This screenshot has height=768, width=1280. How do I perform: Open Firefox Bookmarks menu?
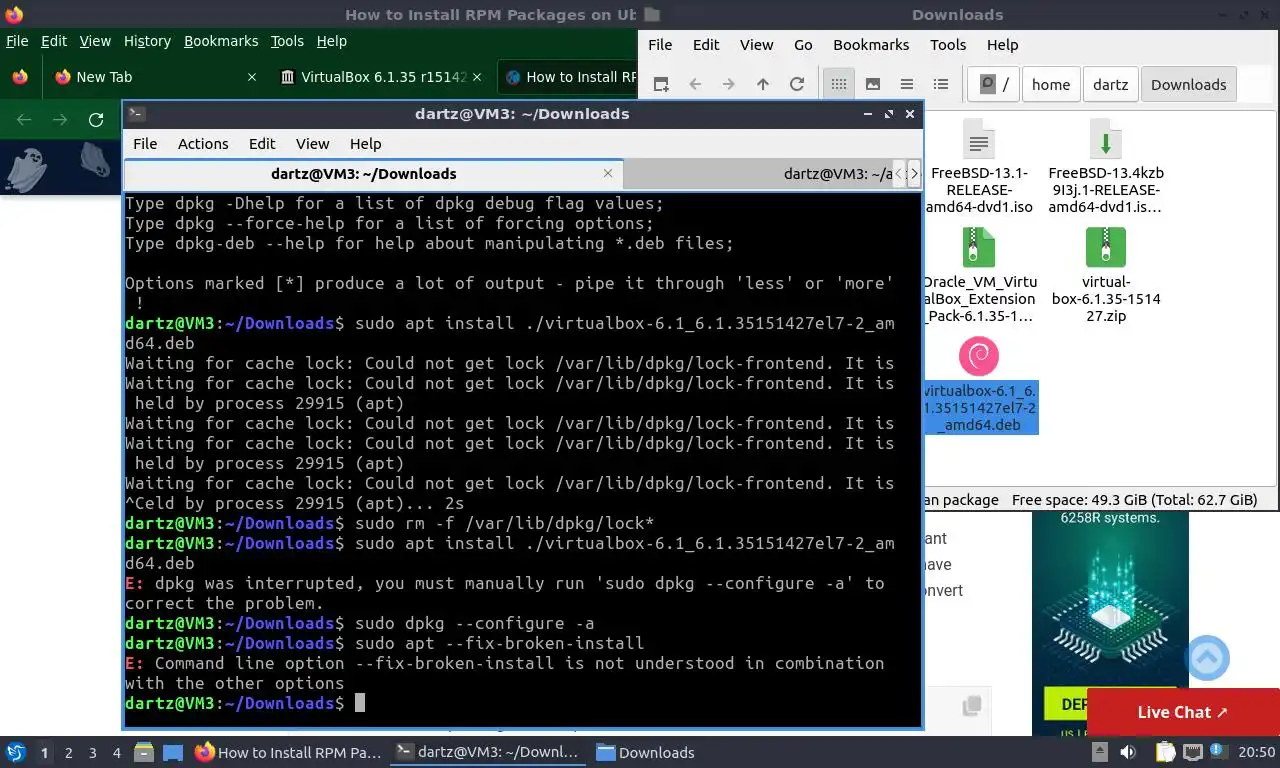(x=221, y=41)
